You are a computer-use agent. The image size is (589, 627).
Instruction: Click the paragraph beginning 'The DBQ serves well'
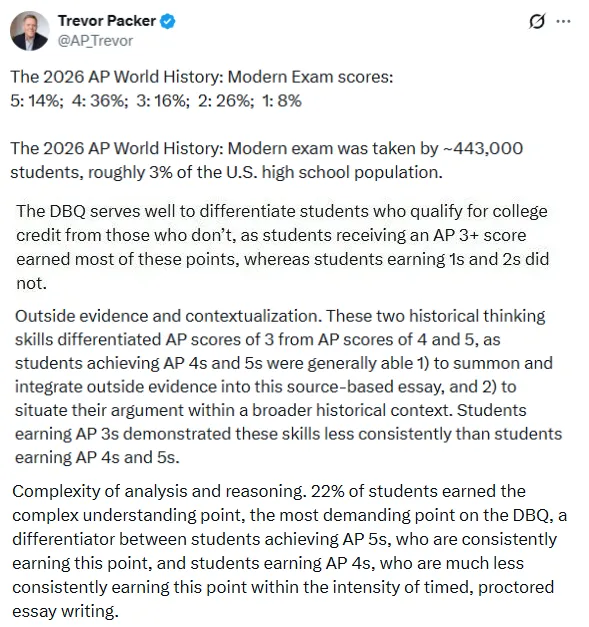(x=282, y=247)
